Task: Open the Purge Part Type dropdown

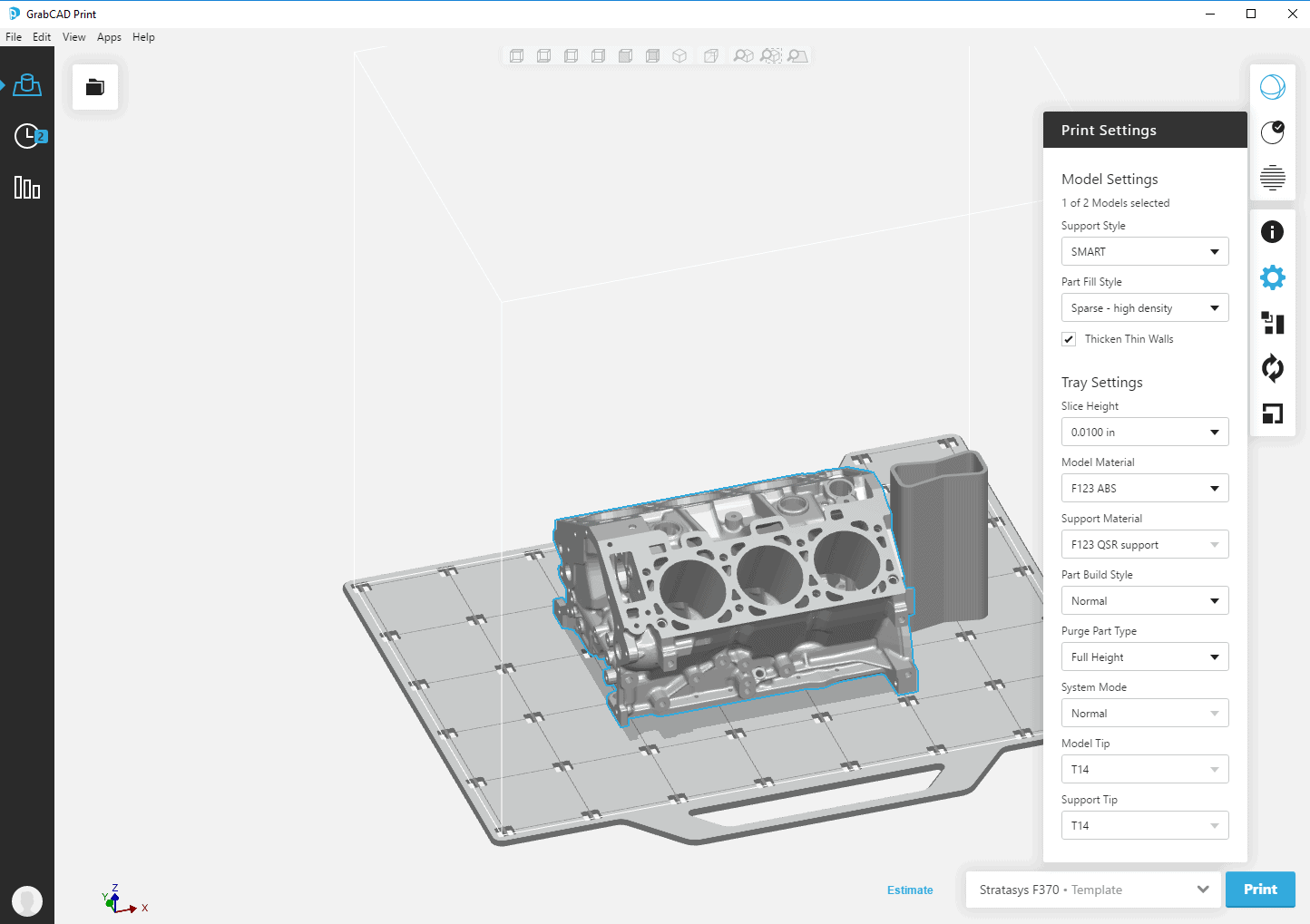Action: pyautogui.click(x=1145, y=657)
